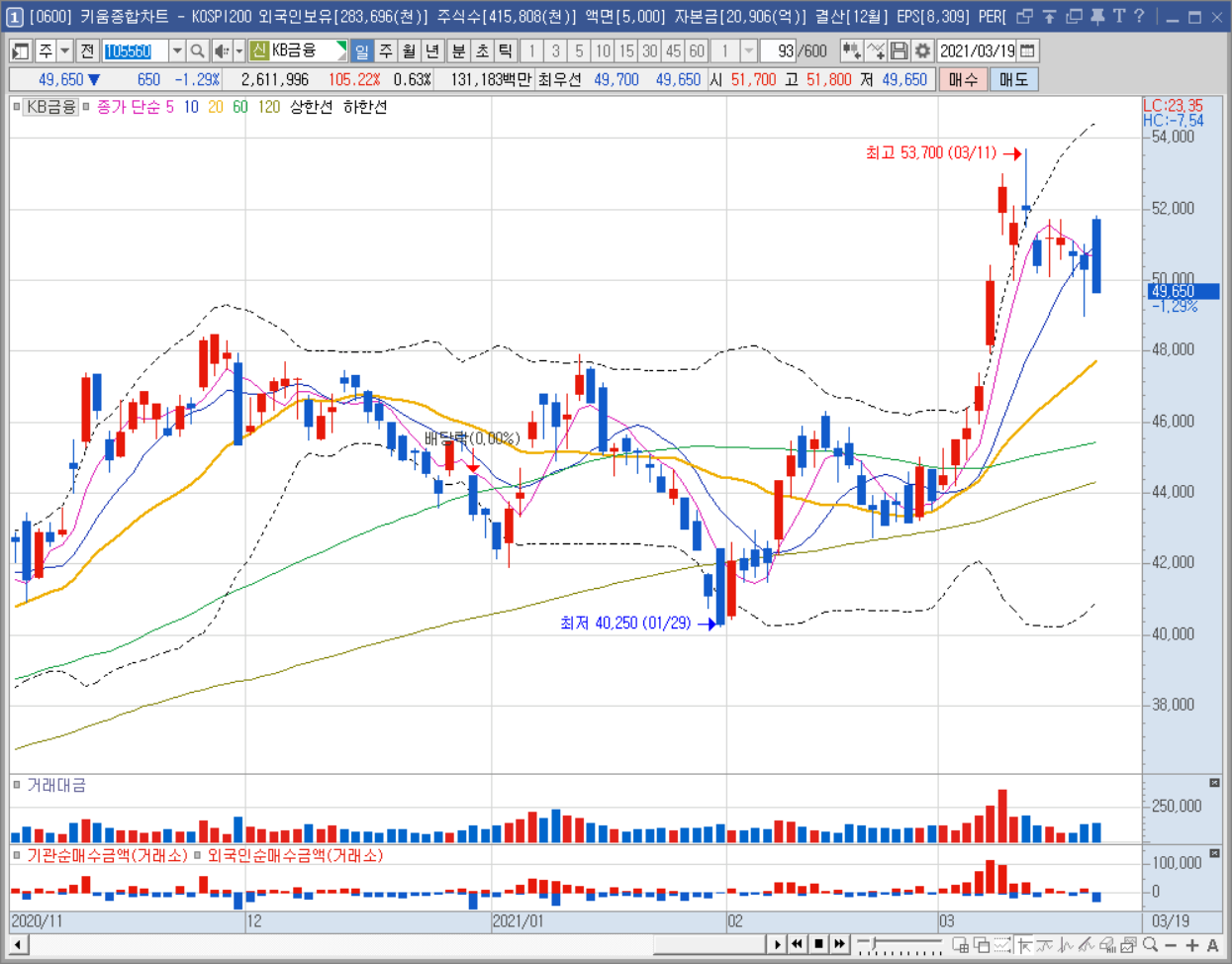Collapse the 거래대금 panel corner button
The height and width of the screenshot is (964, 1232).
[x=1214, y=783]
